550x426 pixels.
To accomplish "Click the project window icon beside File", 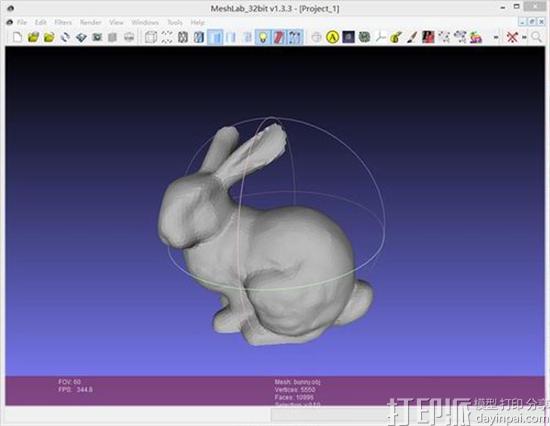I will (9, 22).
